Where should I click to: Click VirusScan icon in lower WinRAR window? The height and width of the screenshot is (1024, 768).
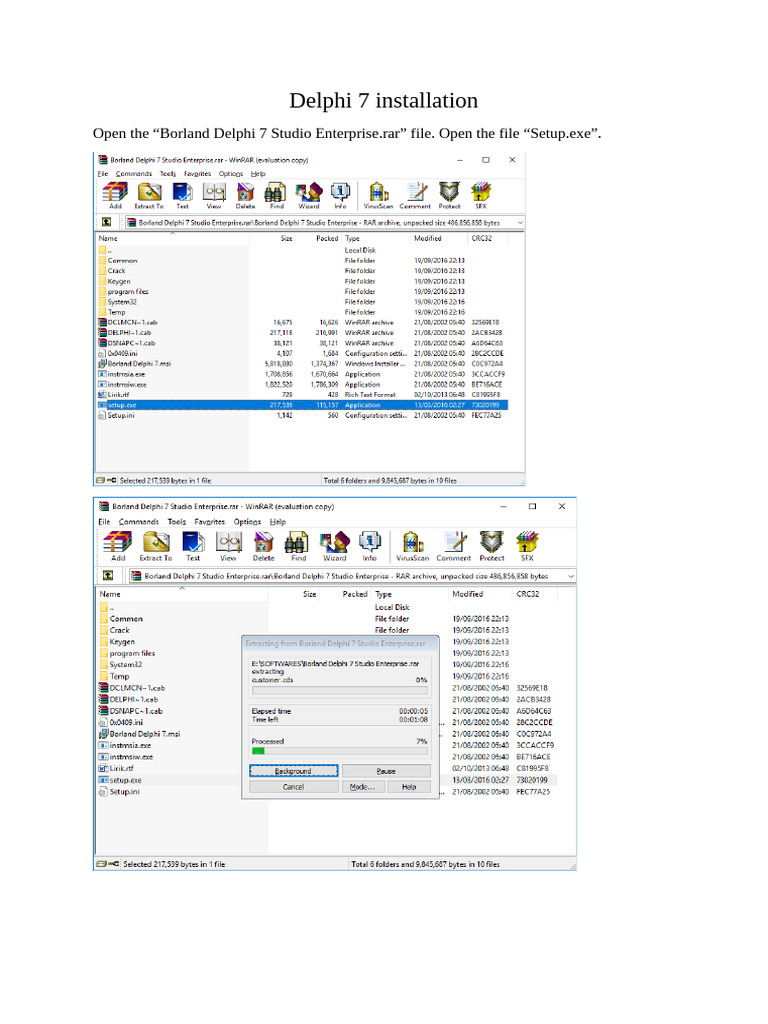coord(412,546)
